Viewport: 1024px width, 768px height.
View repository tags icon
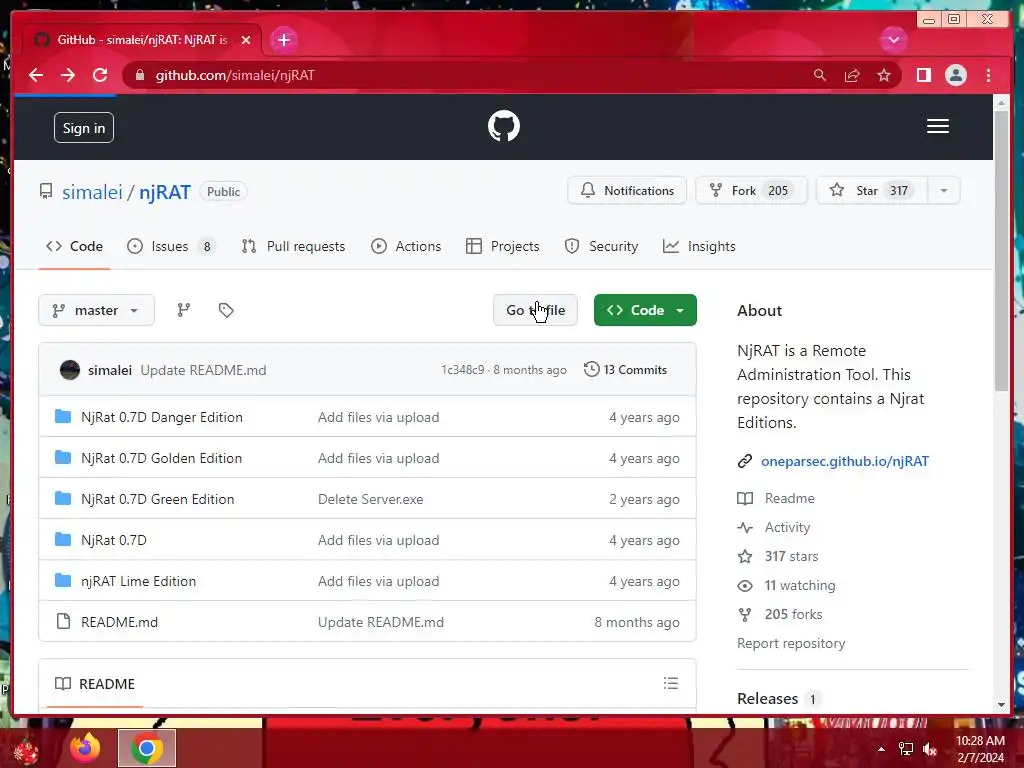tap(226, 310)
